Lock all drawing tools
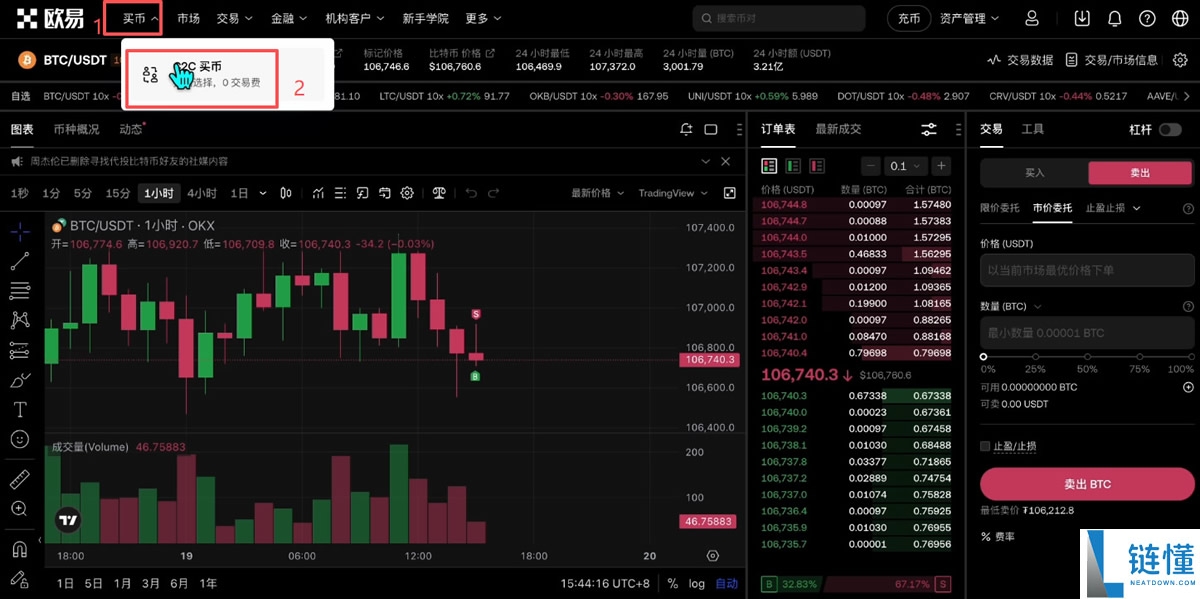The image size is (1200, 599). click(x=20, y=578)
